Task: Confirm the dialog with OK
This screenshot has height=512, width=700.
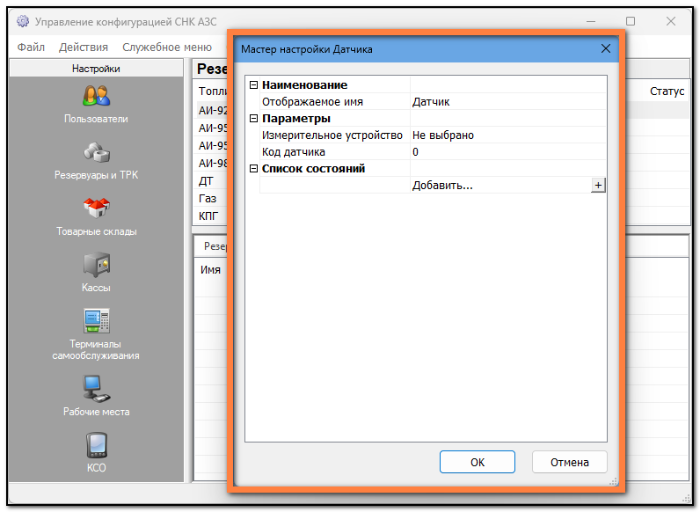Action: [x=477, y=462]
